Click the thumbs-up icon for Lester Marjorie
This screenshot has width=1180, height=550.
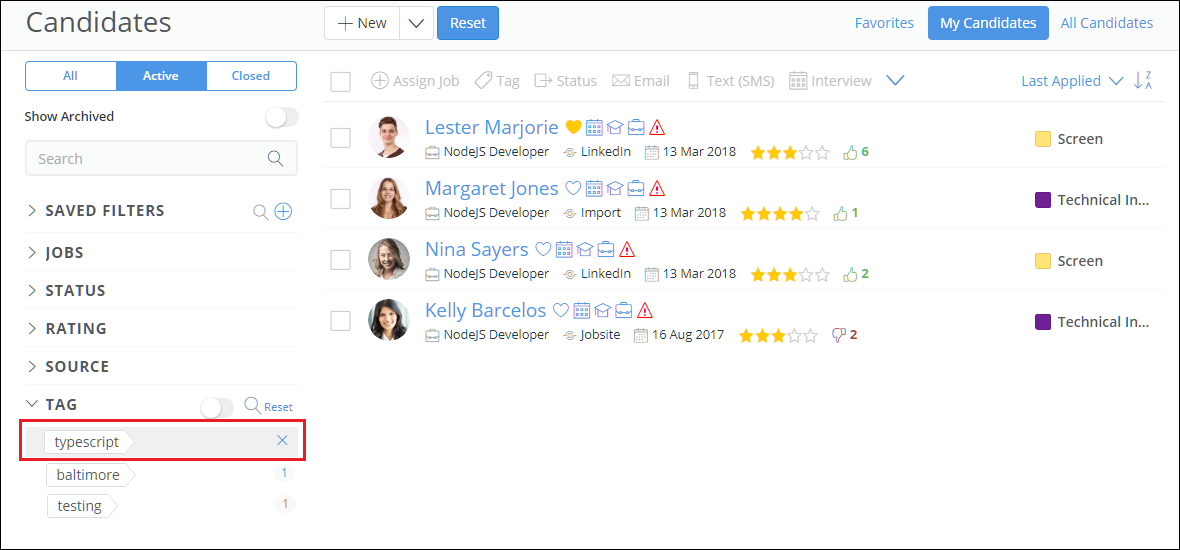[850, 152]
